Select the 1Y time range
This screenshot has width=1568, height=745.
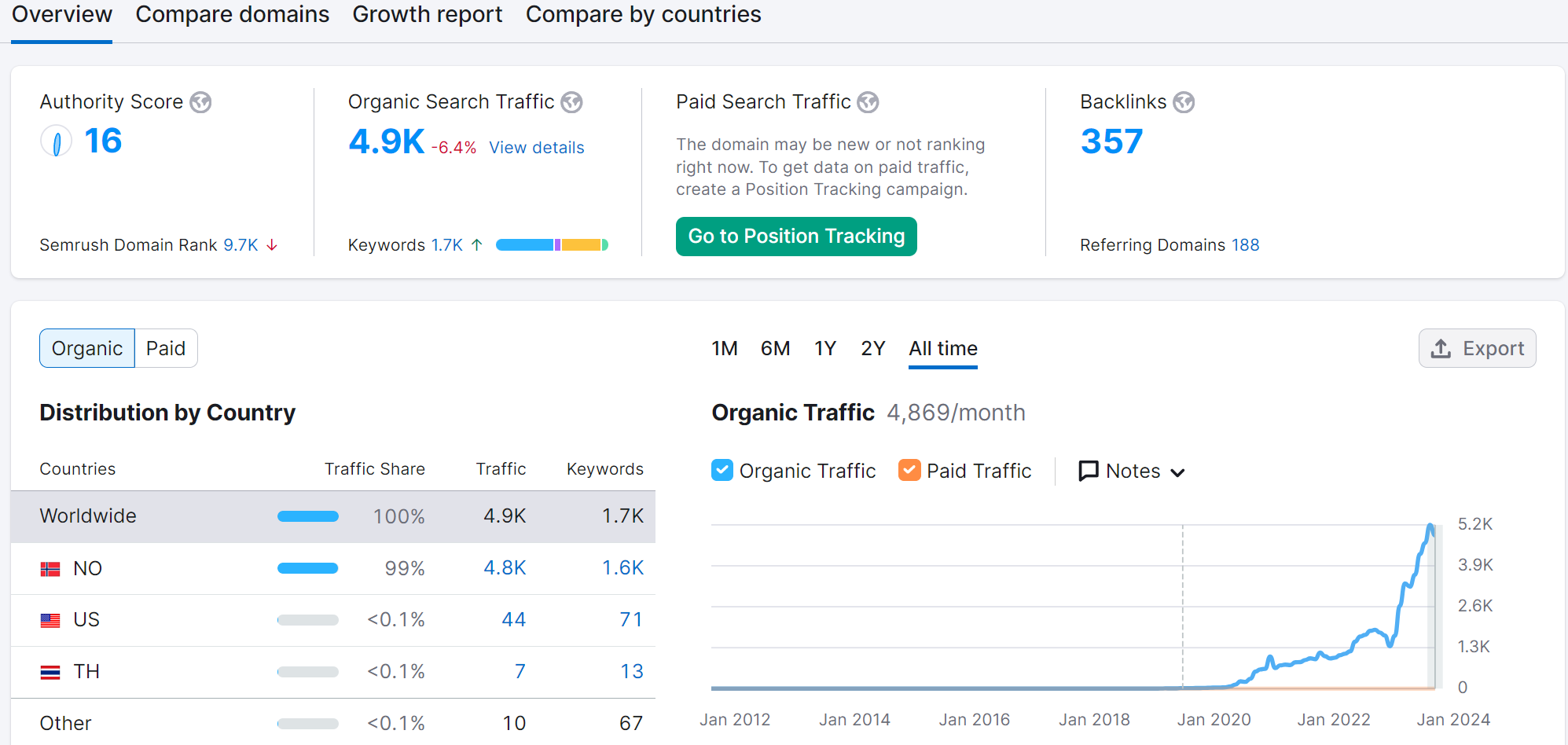point(824,348)
